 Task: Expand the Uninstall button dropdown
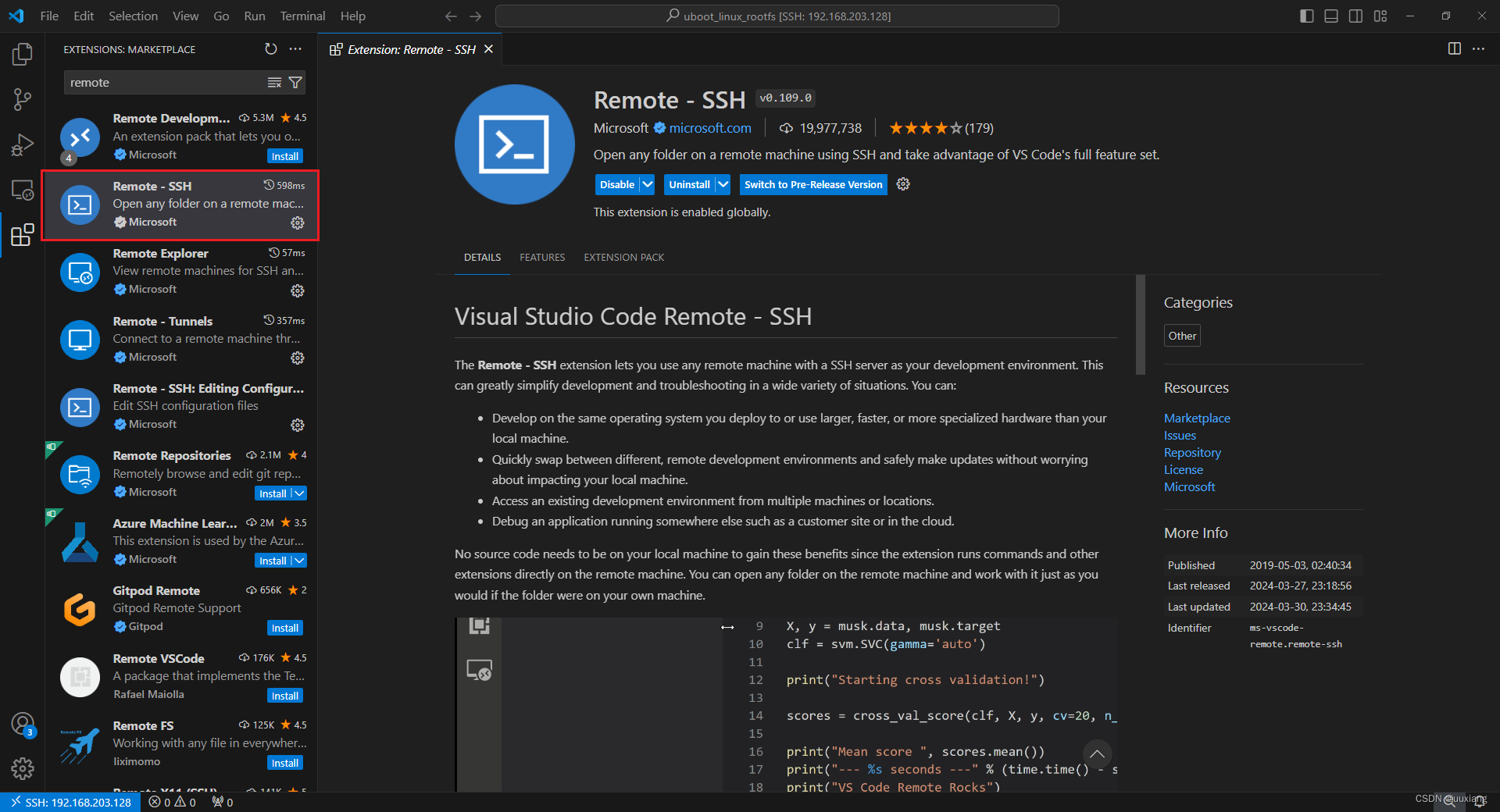[723, 184]
